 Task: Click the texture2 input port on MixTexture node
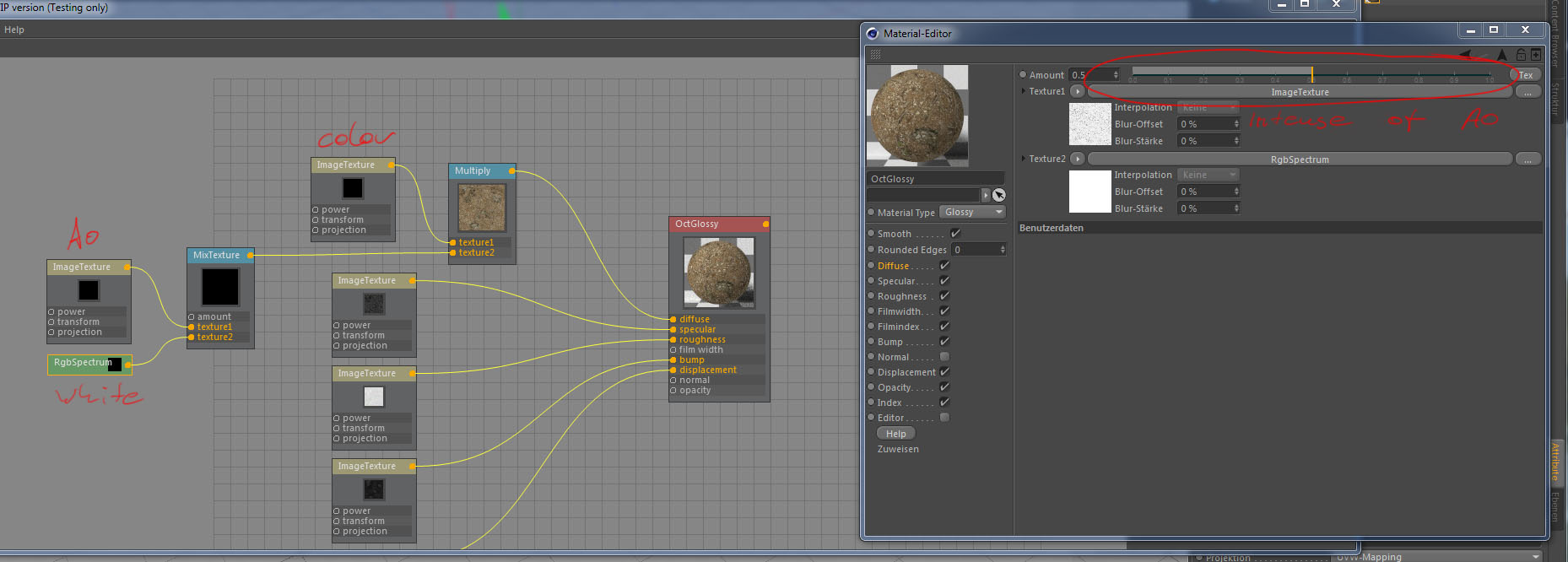click(x=192, y=338)
